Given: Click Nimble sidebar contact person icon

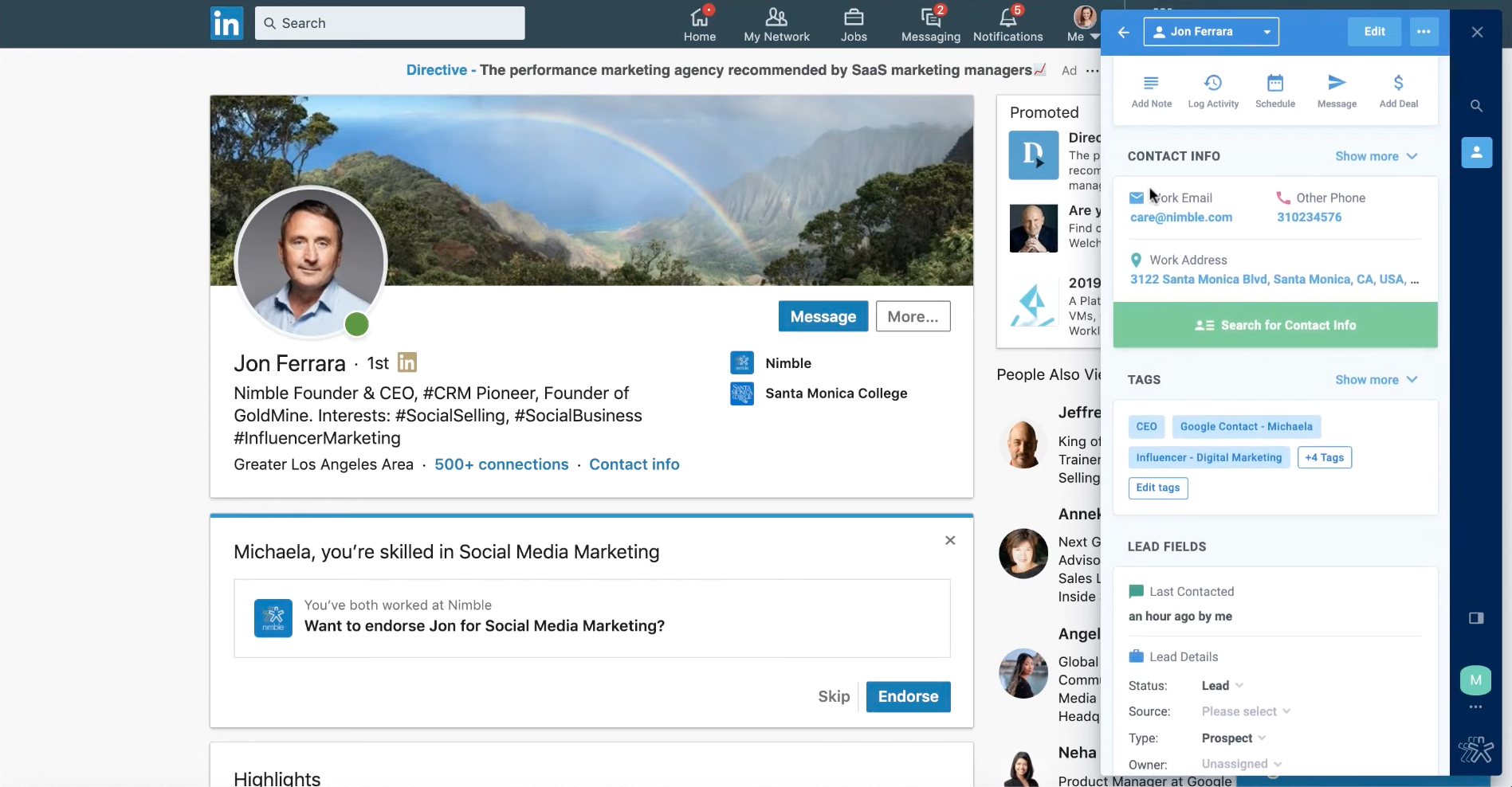Looking at the screenshot, I should (x=1476, y=152).
